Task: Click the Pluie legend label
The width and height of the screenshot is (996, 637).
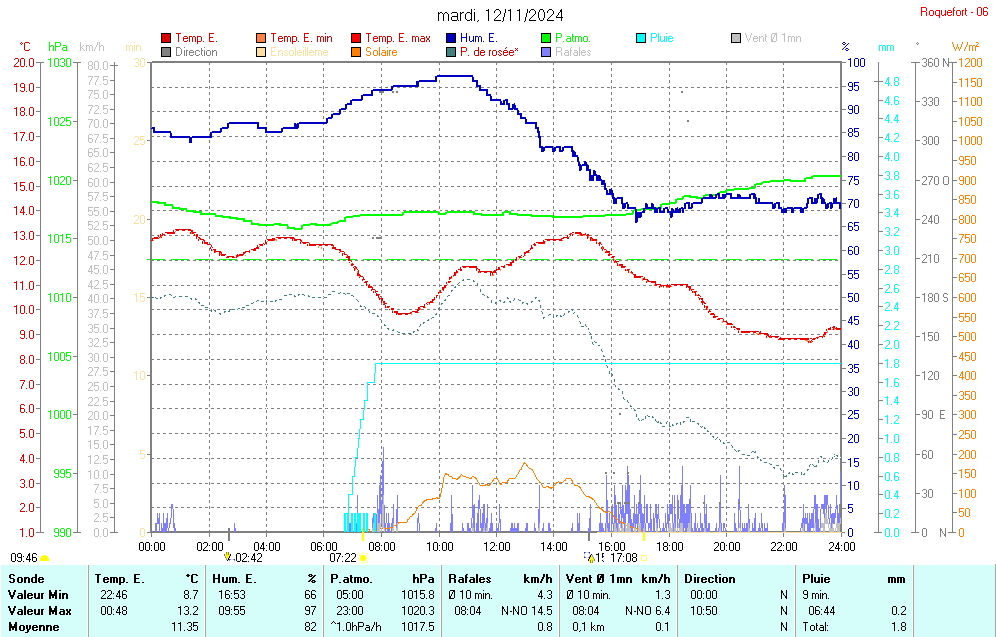Action: [x=661, y=38]
